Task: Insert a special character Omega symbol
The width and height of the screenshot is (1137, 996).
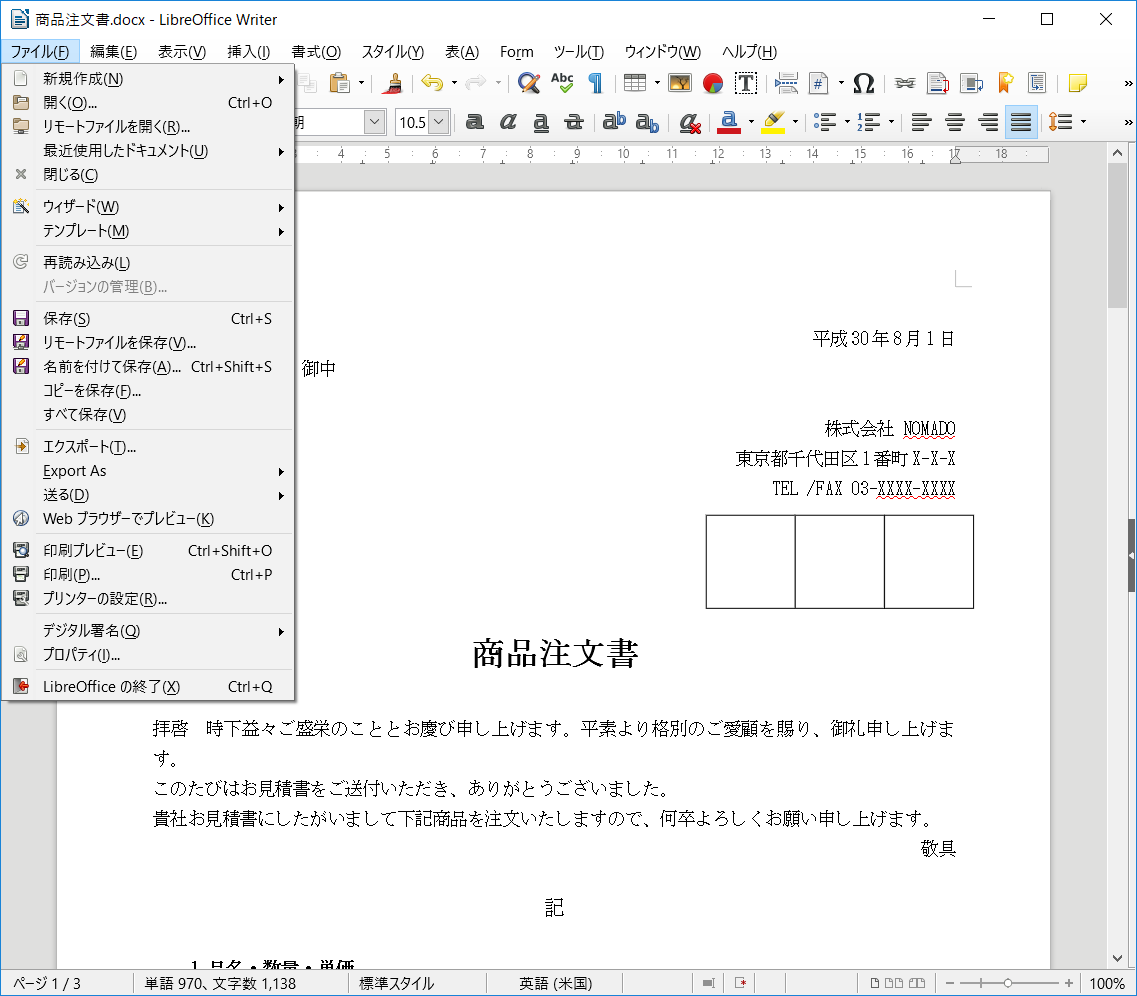Action: pos(864,82)
